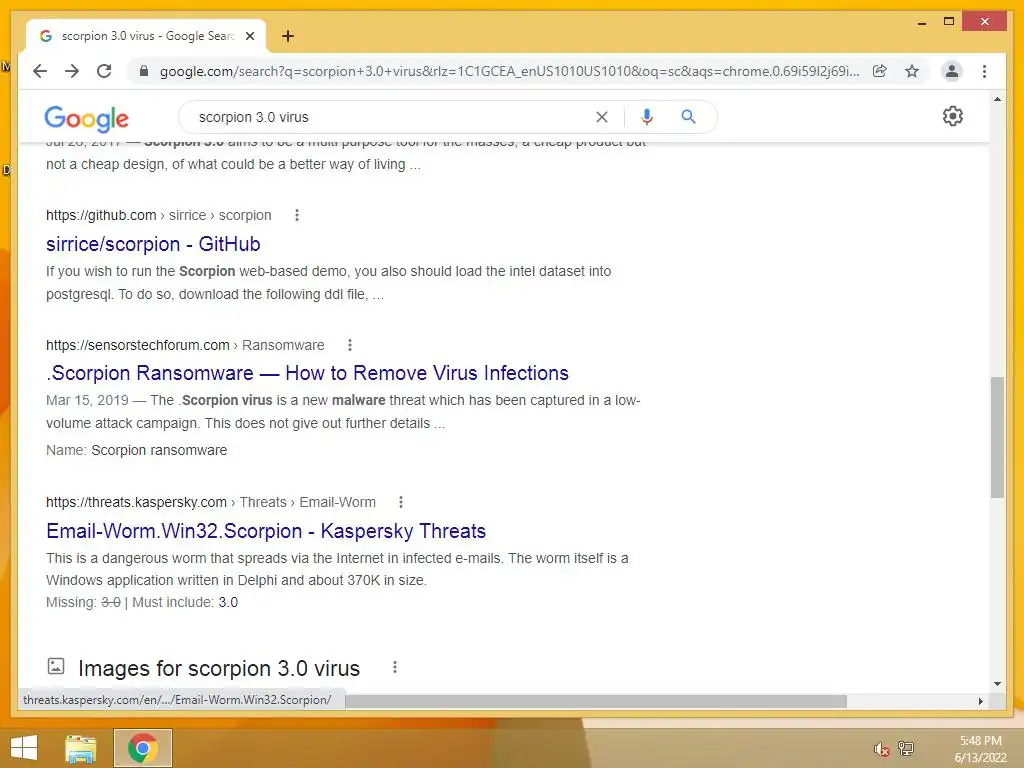Screen dimensions: 1024x768
Task: Click the 'Mar 15, 2019' snippet date
Action: 87,400
